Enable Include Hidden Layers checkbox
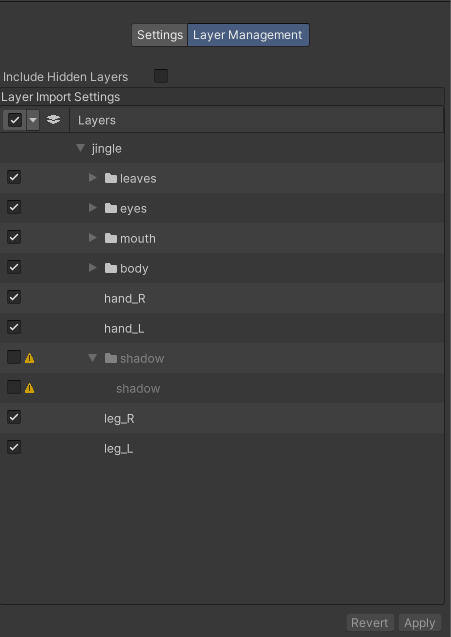The image size is (451, 637). tap(161, 76)
